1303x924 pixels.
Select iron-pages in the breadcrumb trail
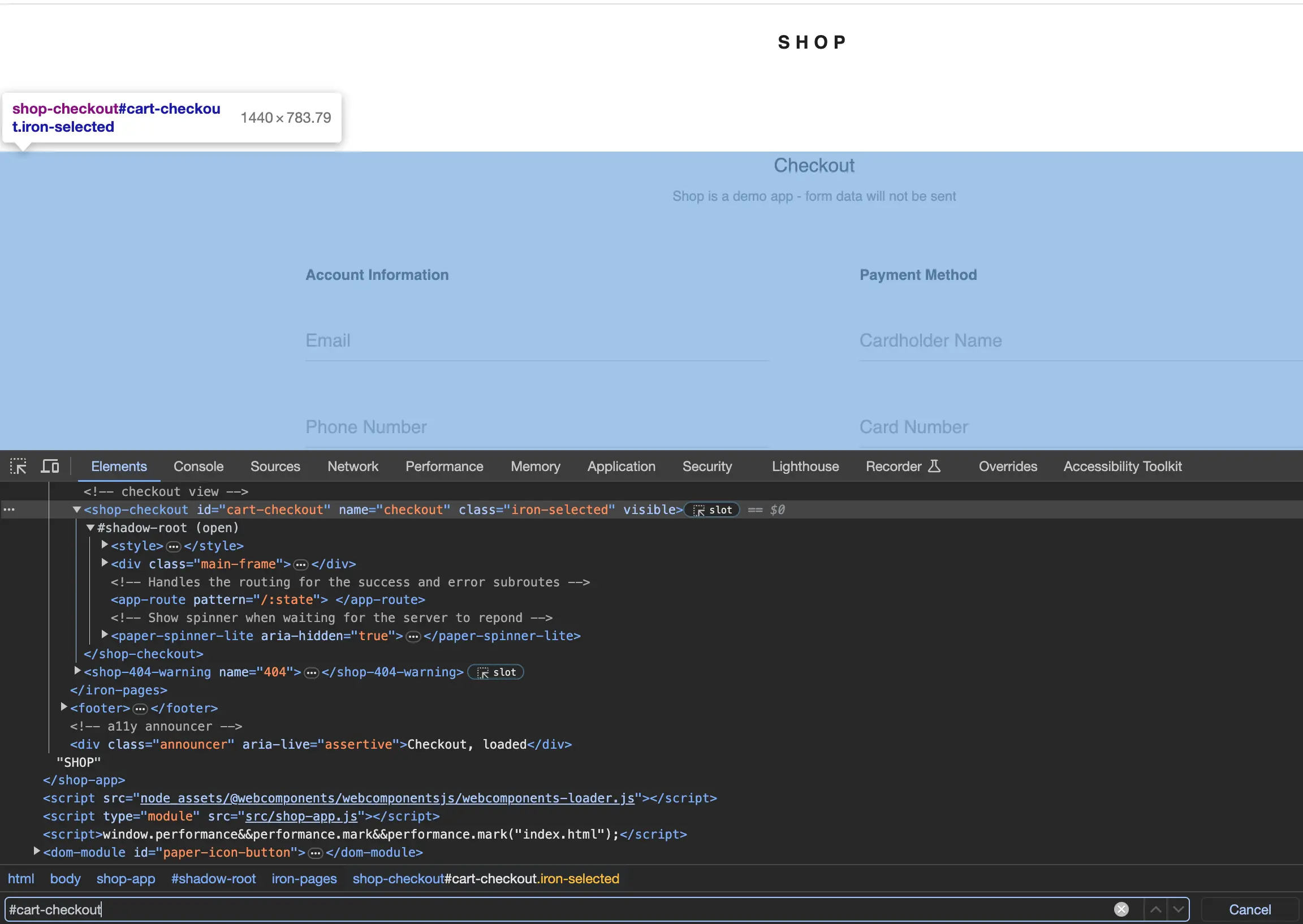[304, 879]
